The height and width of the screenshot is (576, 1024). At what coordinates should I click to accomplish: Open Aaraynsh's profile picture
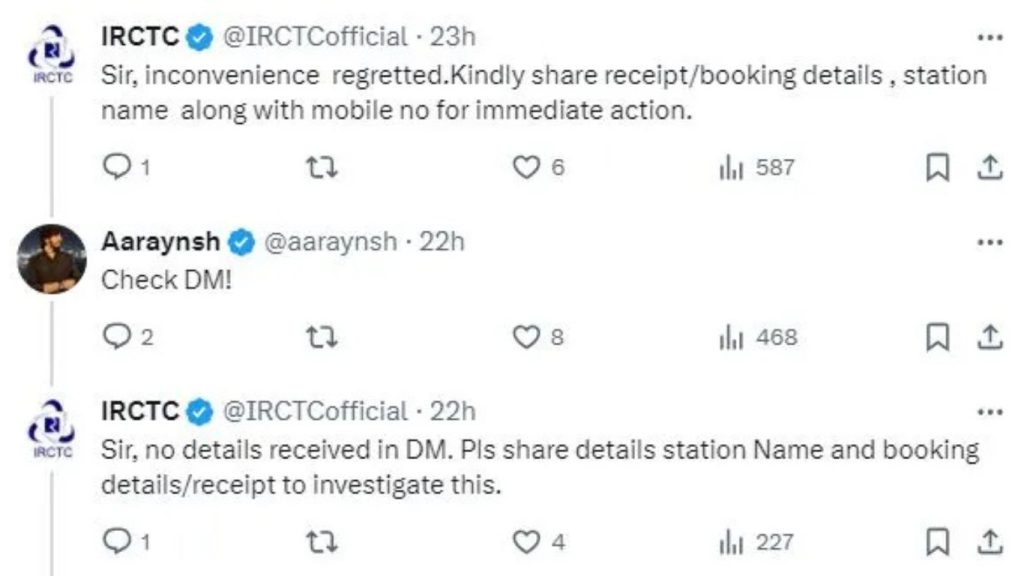[52, 258]
